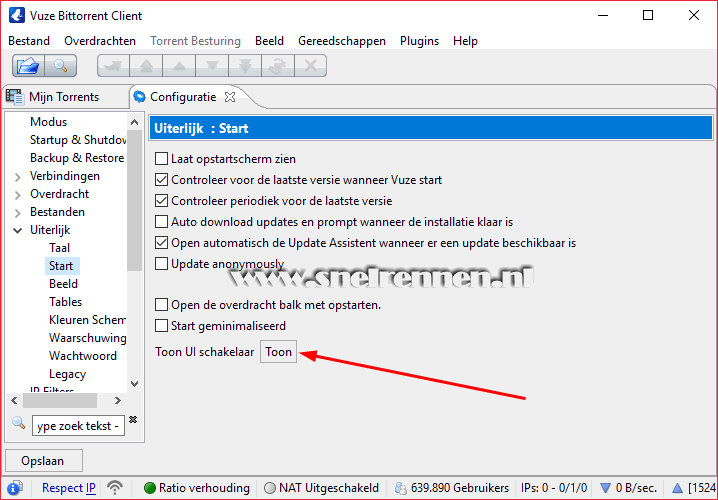Click the first greyed arrow toolbar icon
This screenshot has width=718, height=500.
click(x=114, y=66)
